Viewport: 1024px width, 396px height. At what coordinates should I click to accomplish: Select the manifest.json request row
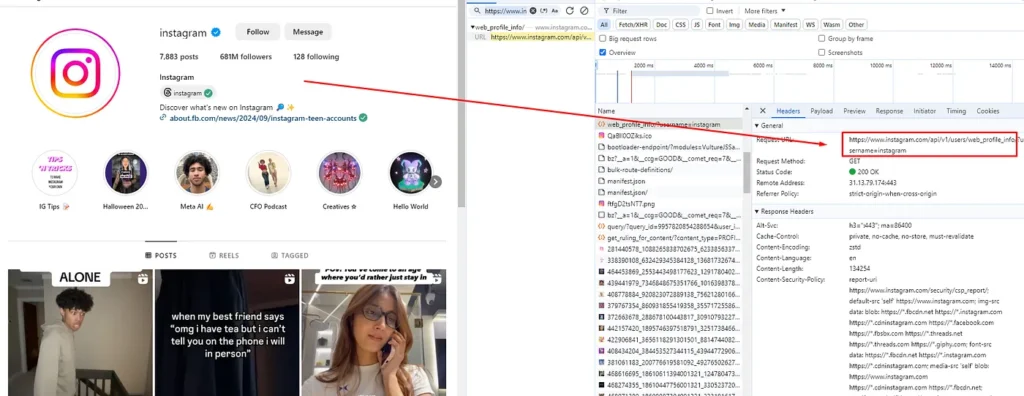pos(669,181)
